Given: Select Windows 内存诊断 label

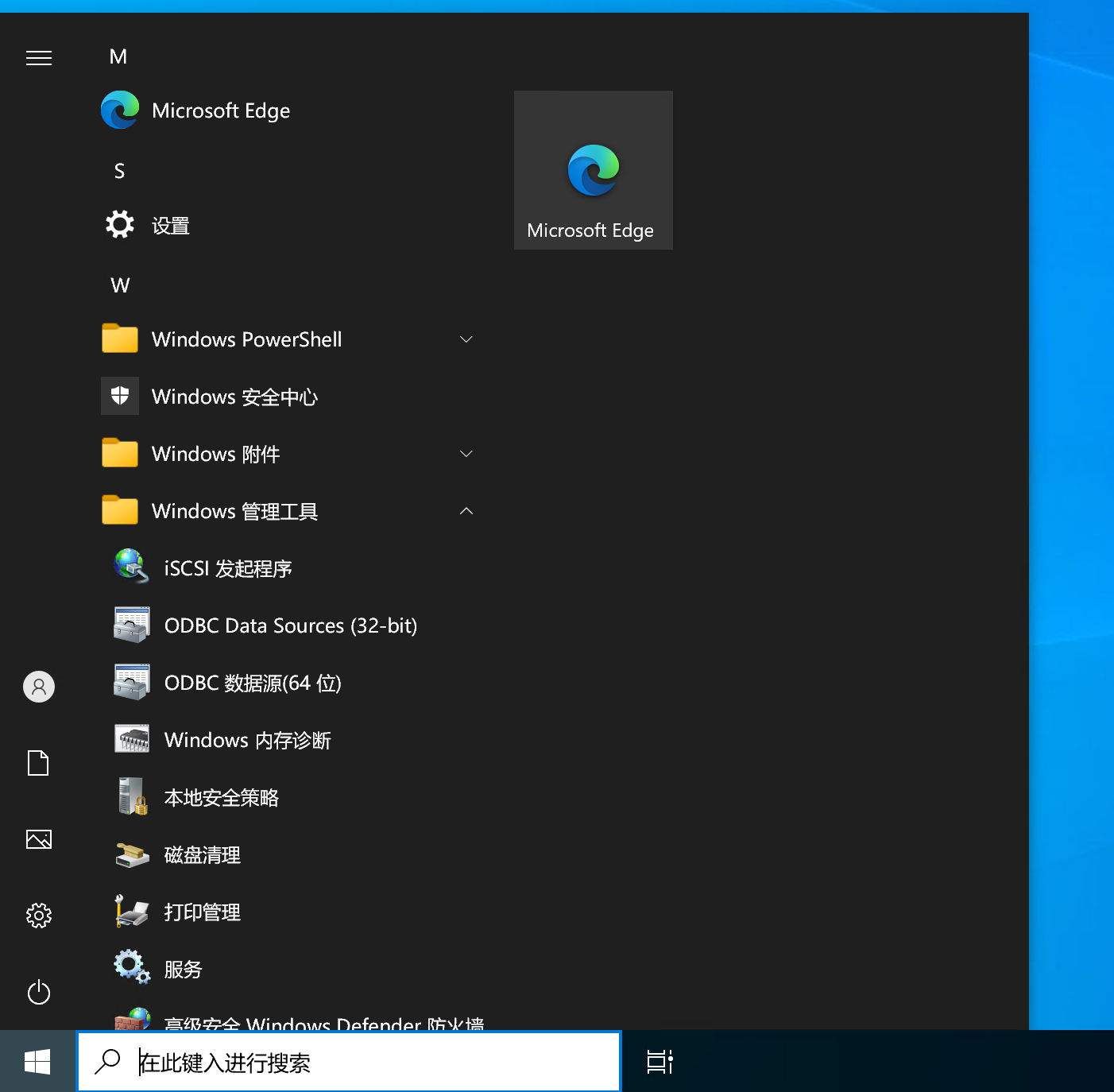Looking at the screenshot, I should pos(248,740).
